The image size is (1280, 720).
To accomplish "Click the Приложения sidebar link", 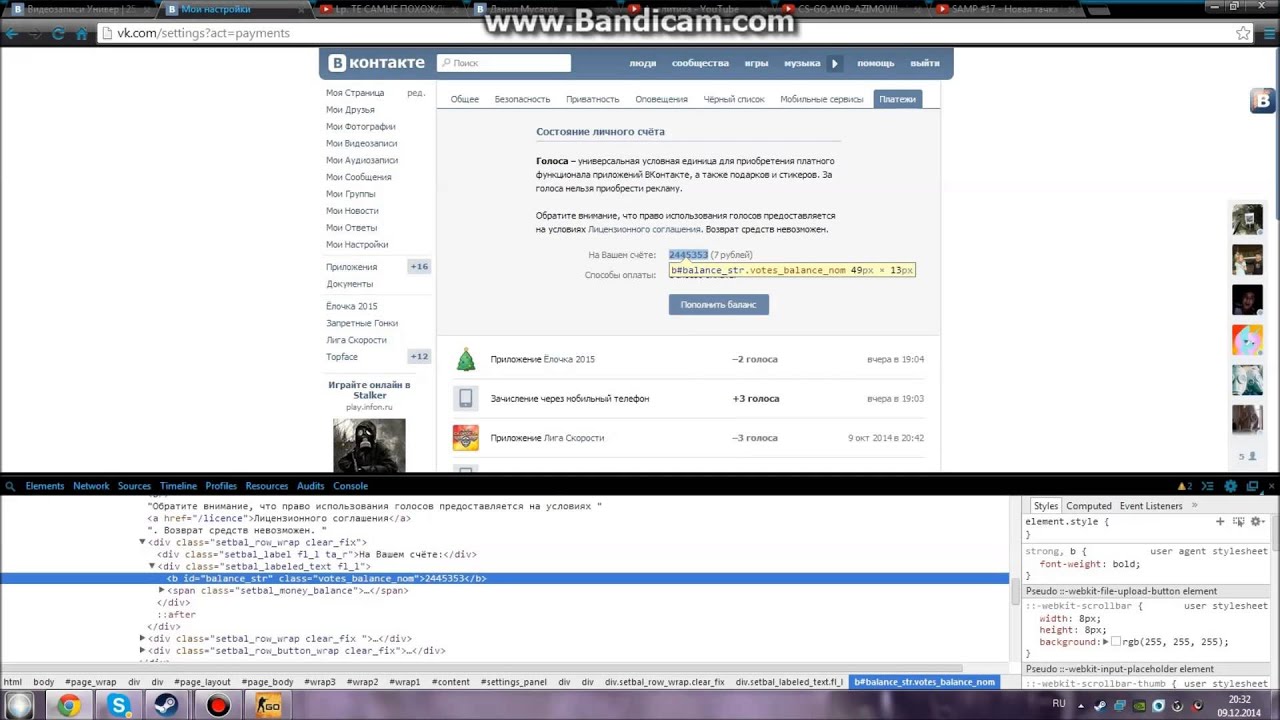I will point(351,267).
